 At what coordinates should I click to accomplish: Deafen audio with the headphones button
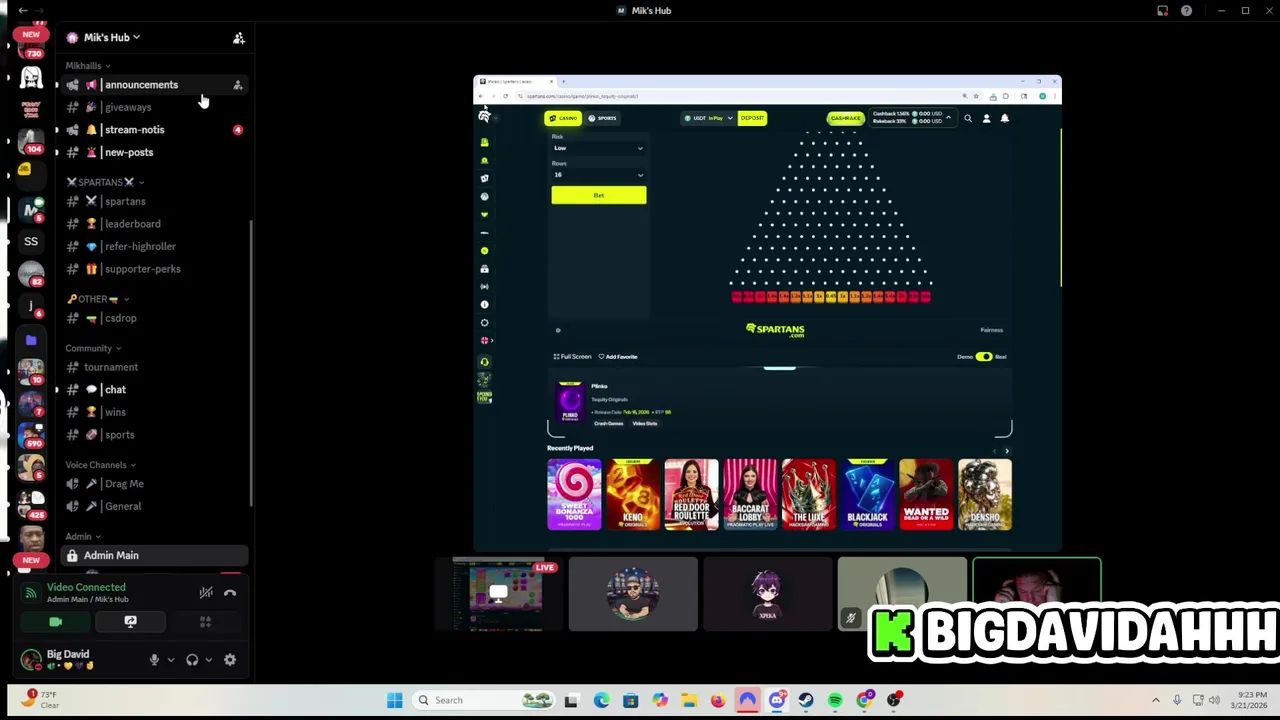192,660
